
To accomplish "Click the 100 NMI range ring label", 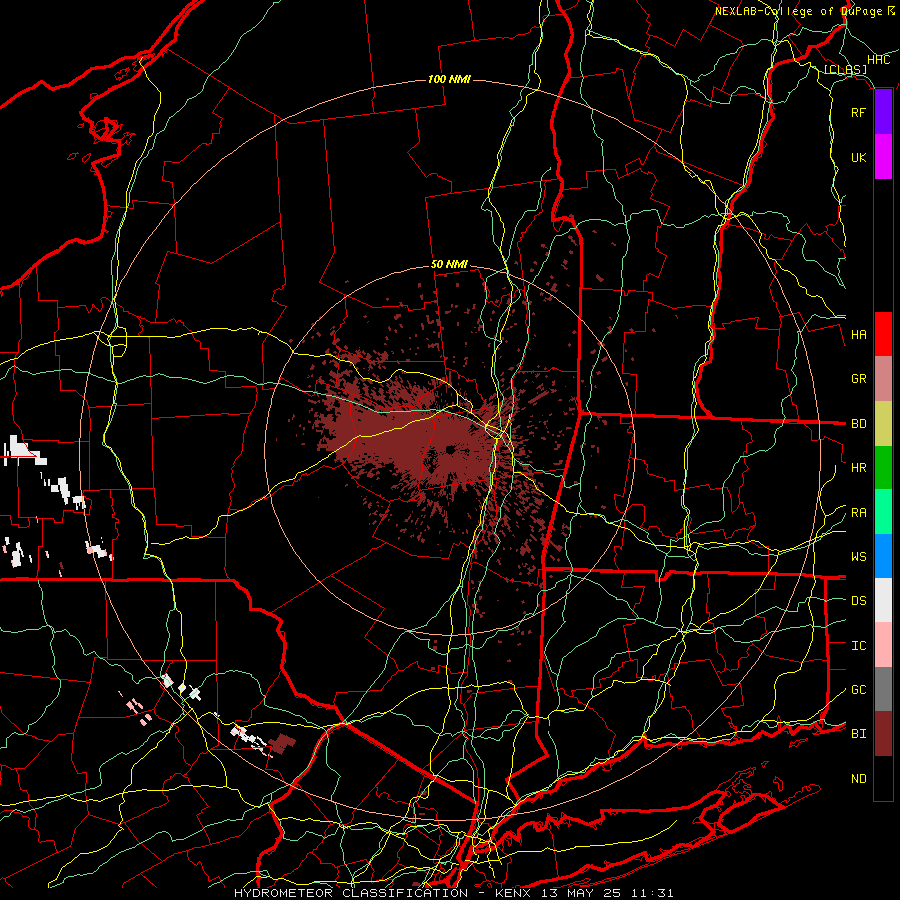I will pos(449,79).
